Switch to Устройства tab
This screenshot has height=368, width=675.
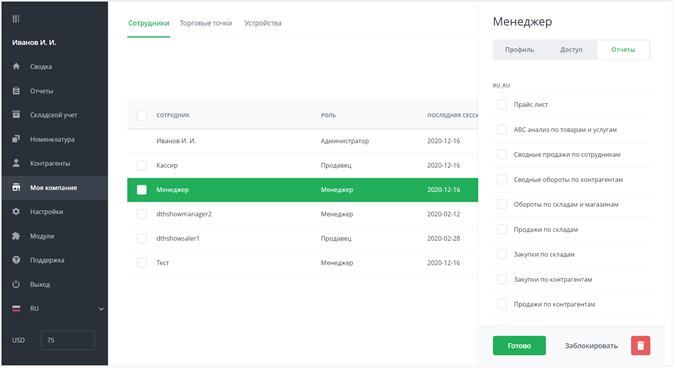(263, 23)
